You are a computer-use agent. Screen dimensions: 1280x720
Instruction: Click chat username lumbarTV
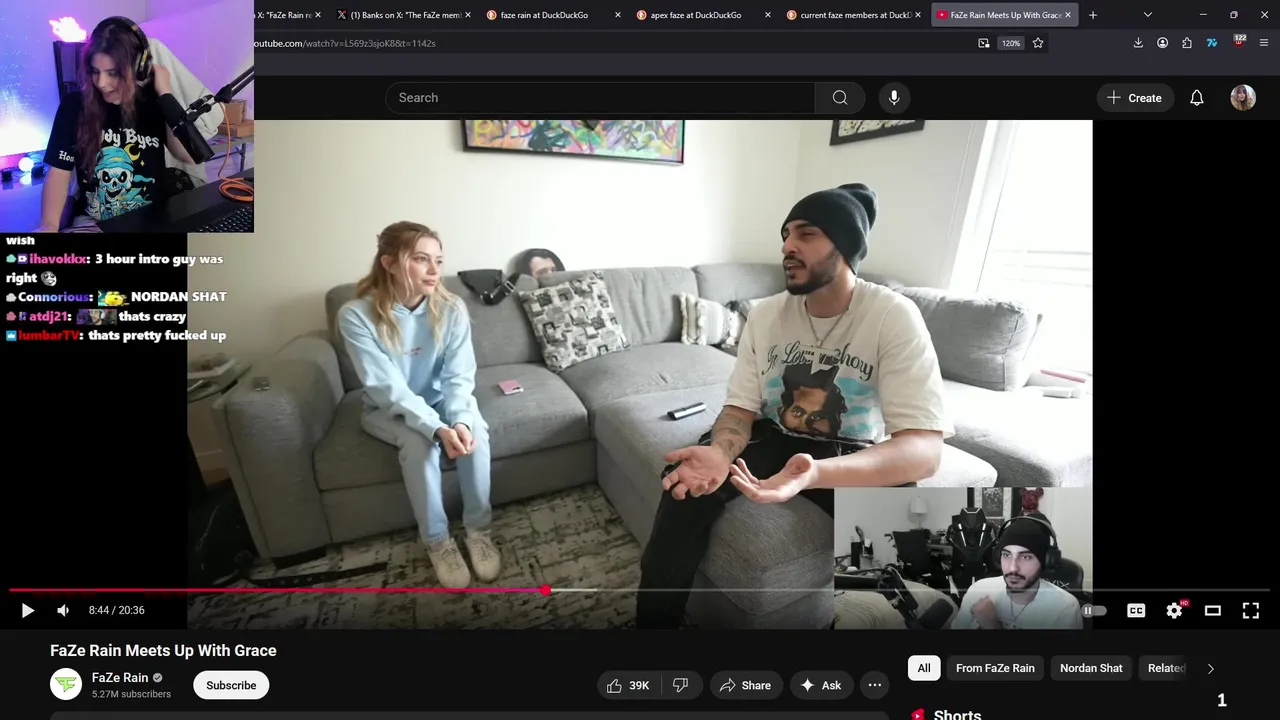click(x=49, y=335)
